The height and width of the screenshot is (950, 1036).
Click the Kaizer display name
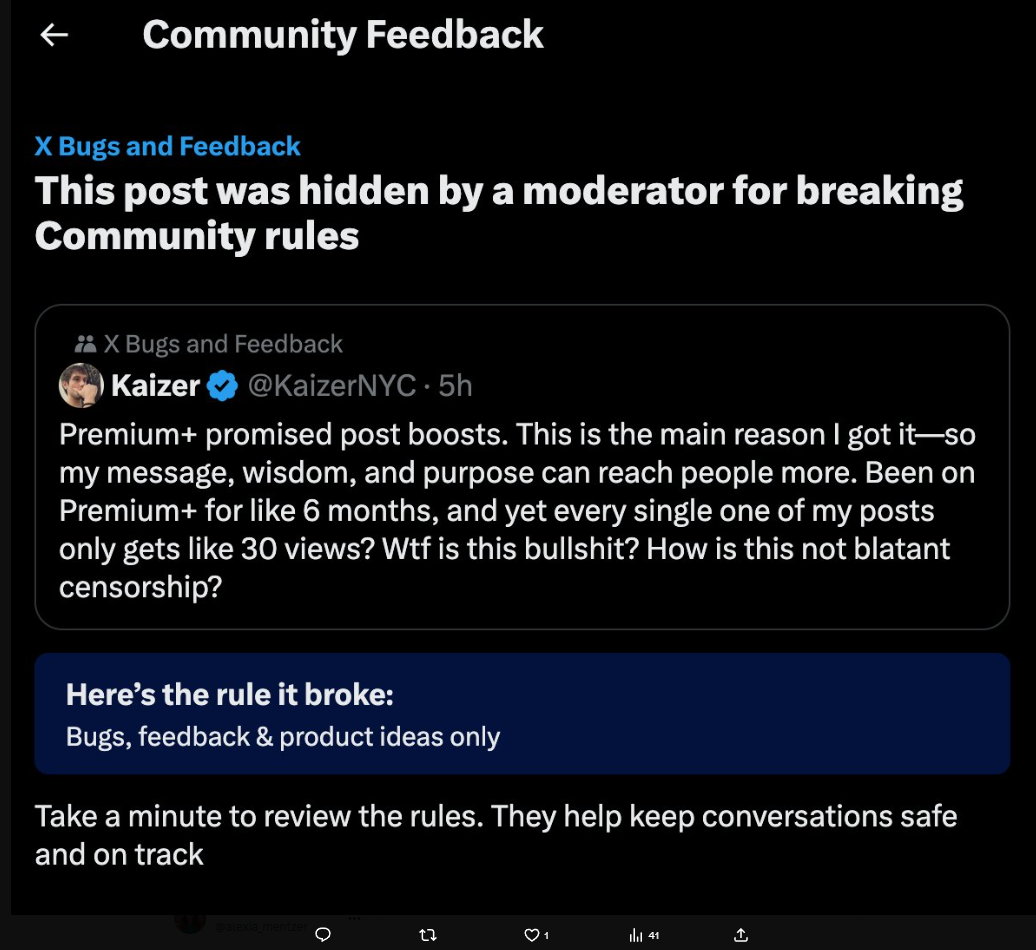point(155,386)
